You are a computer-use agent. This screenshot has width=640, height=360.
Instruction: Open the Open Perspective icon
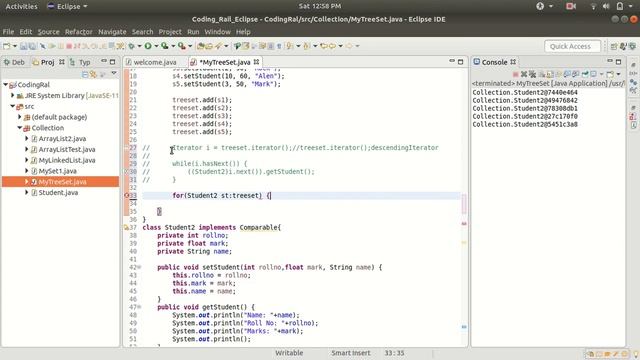tap(613, 47)
